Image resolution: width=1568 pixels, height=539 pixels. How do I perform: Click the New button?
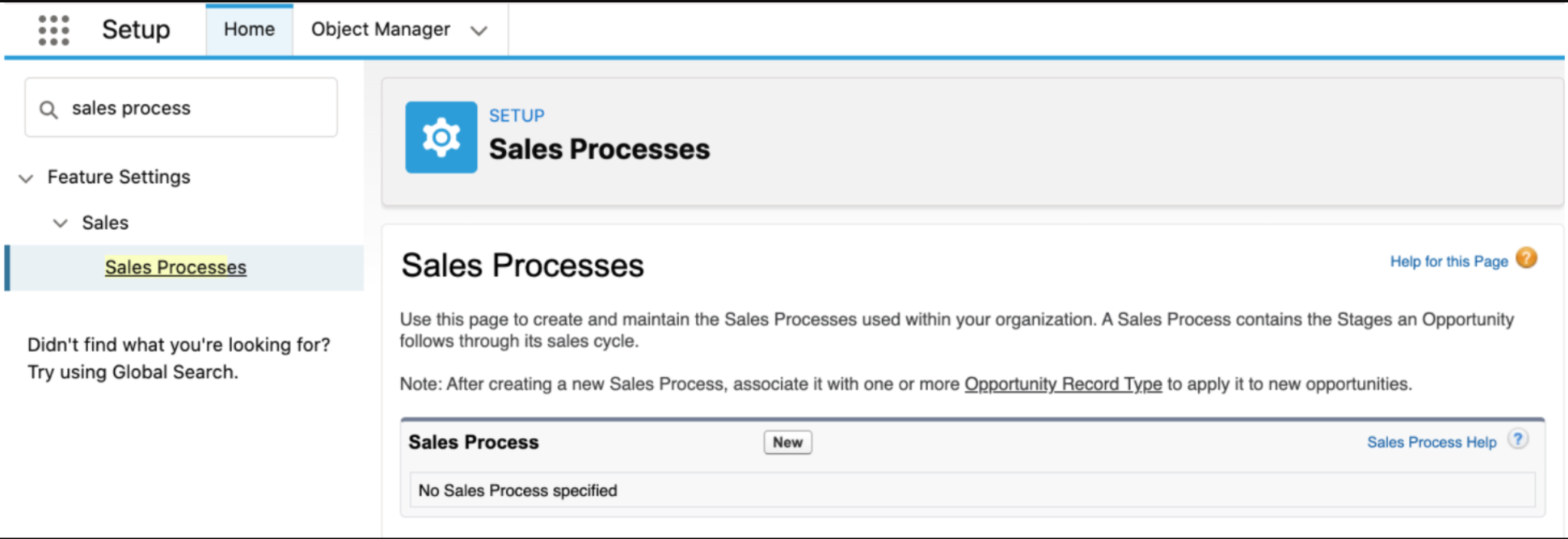[787, 442]
